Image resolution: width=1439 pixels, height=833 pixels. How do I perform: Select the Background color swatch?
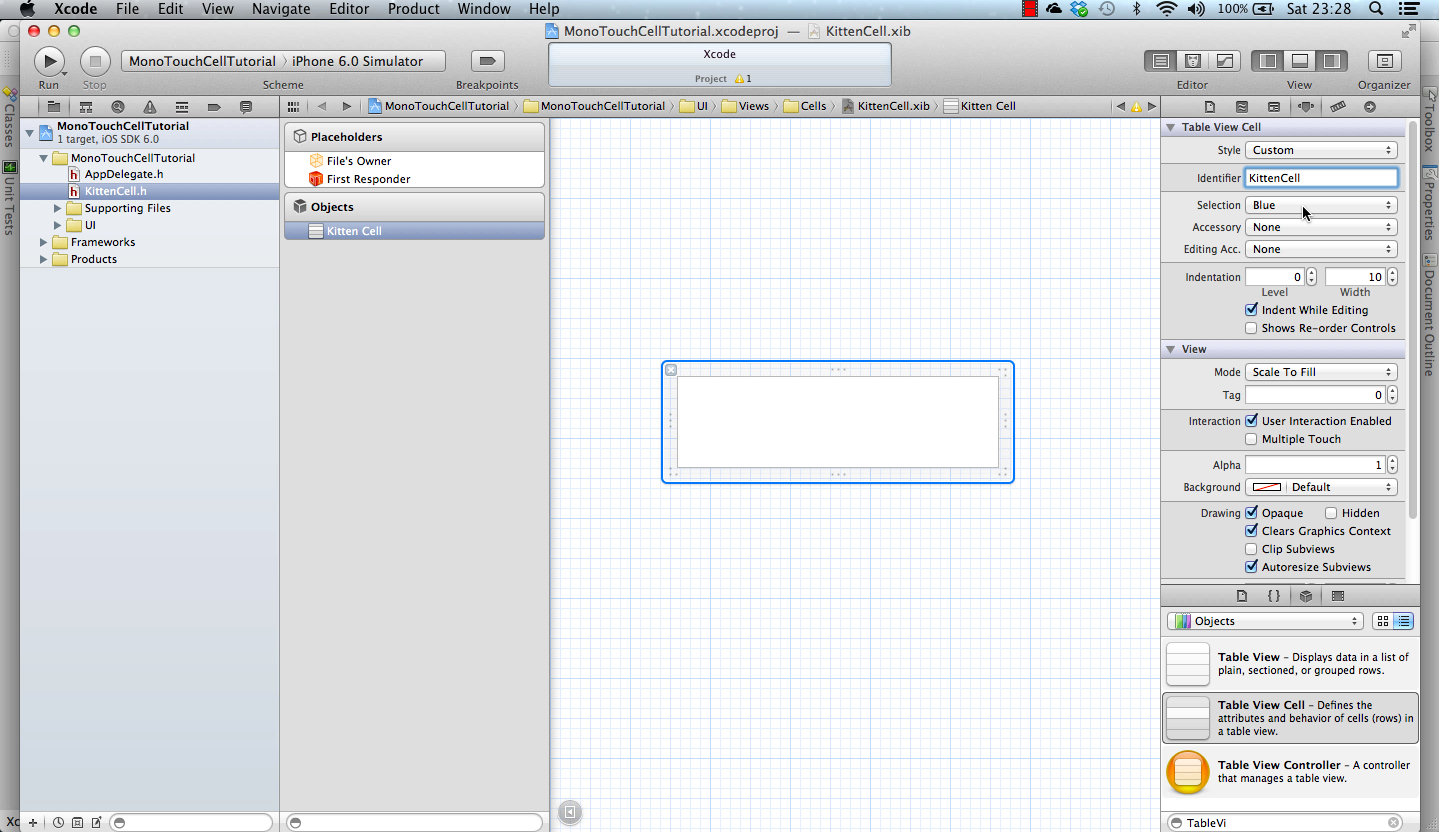[x=1267, y=487]
